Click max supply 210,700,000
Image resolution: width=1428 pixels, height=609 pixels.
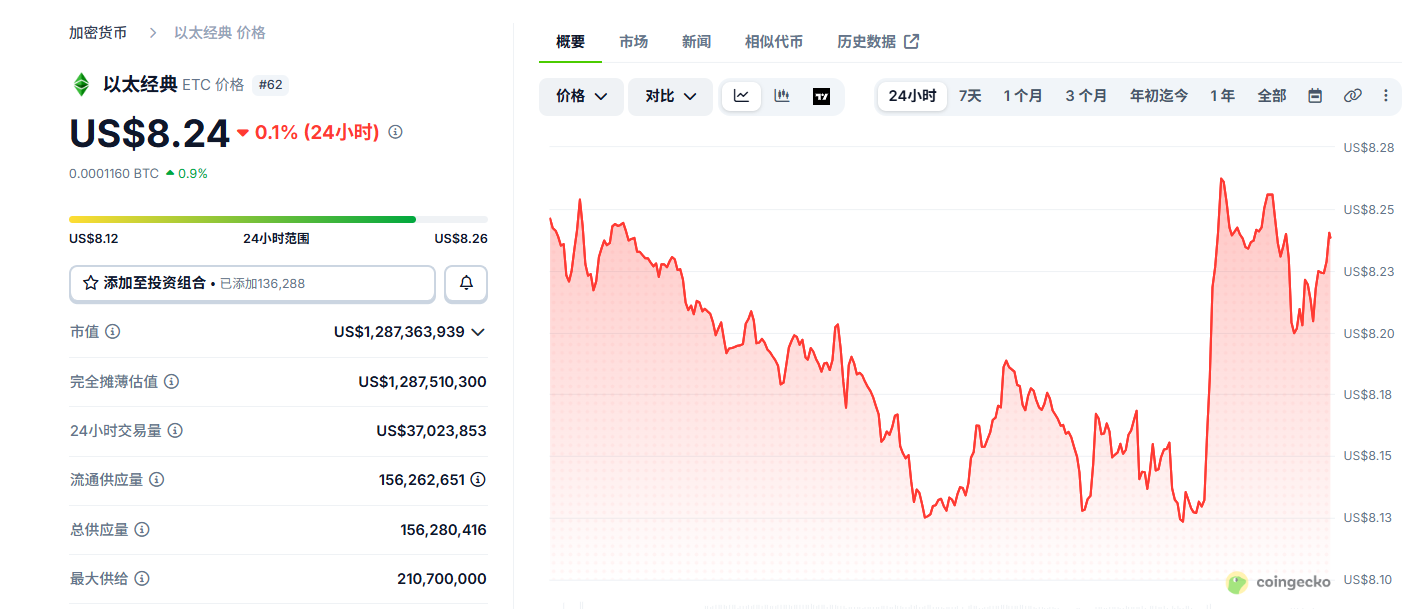(442, 578)
